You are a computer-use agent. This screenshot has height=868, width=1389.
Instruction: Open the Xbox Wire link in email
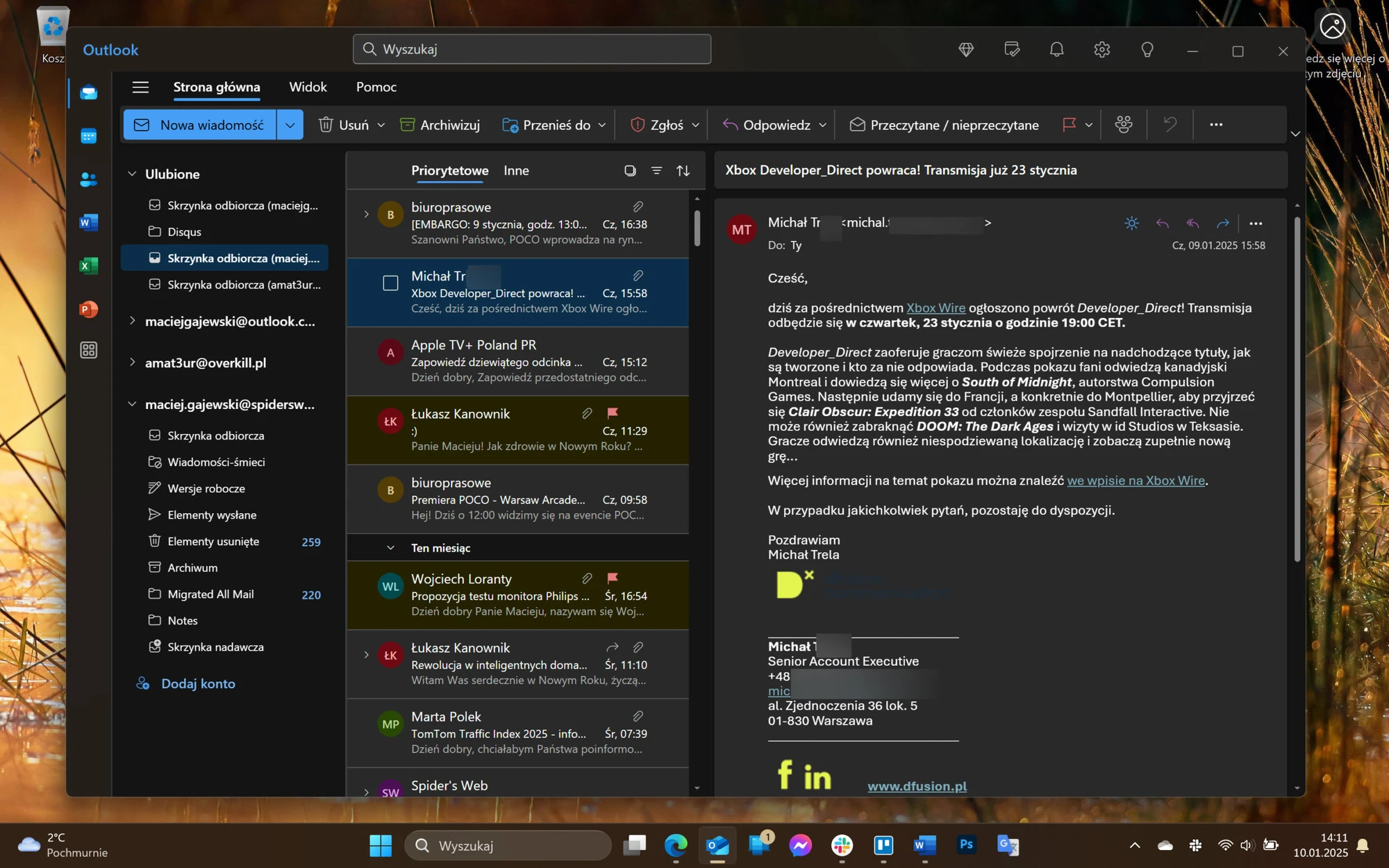tap(935, 308)
